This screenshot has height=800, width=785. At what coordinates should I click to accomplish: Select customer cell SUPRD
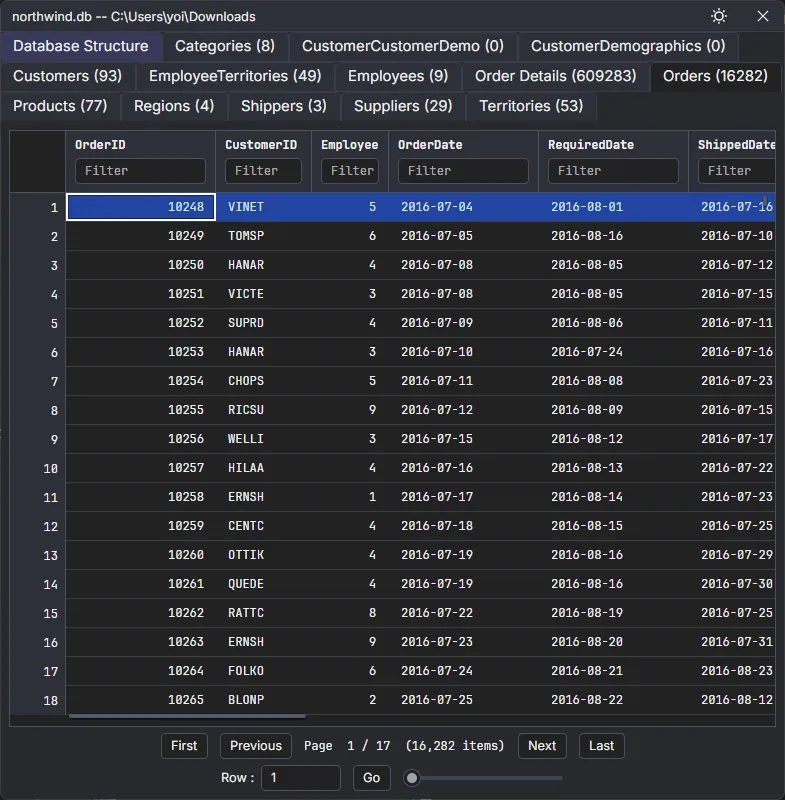tap(263, 323)
